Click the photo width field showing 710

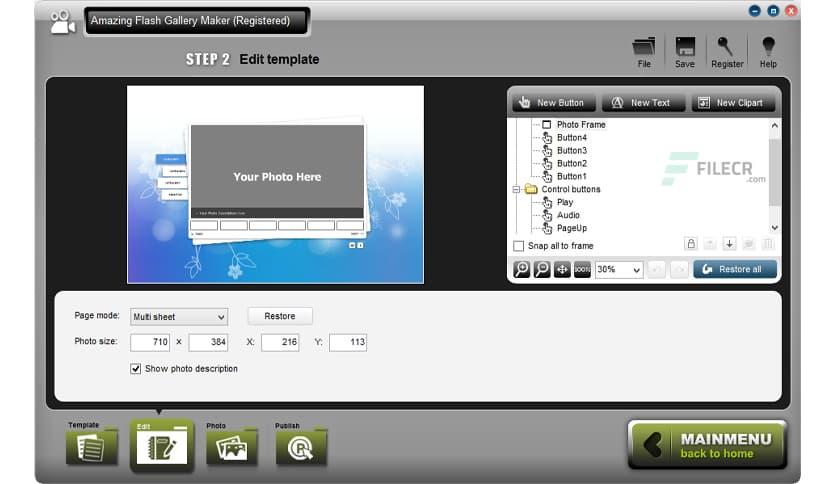point(150,342)
